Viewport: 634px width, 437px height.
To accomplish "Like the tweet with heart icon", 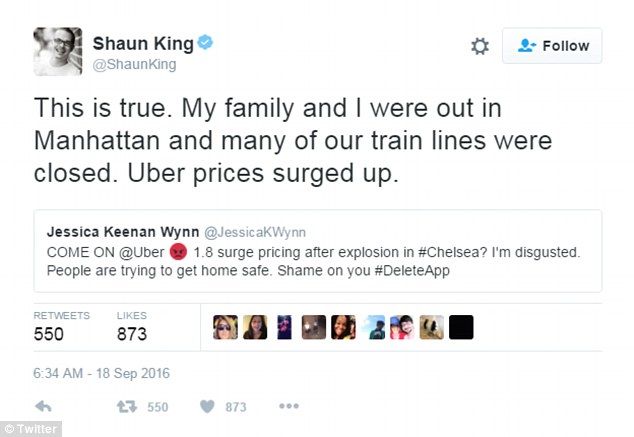I will [x=207, y=407].
